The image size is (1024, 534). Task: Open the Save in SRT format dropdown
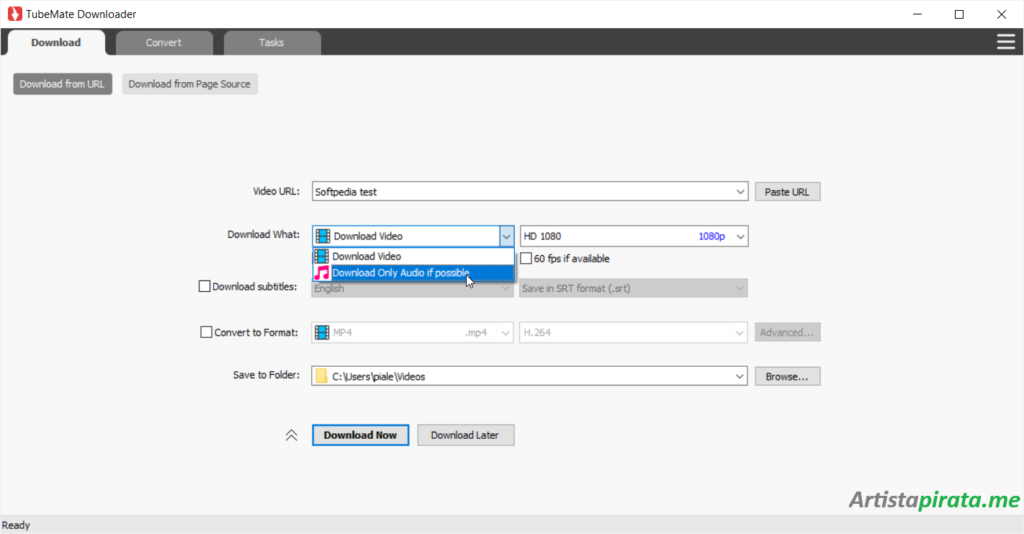click(633, 289)
